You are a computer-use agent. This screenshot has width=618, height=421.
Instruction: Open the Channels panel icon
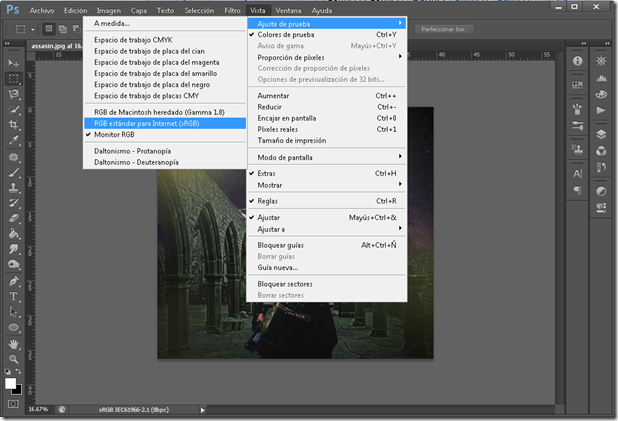coord(601,151)
